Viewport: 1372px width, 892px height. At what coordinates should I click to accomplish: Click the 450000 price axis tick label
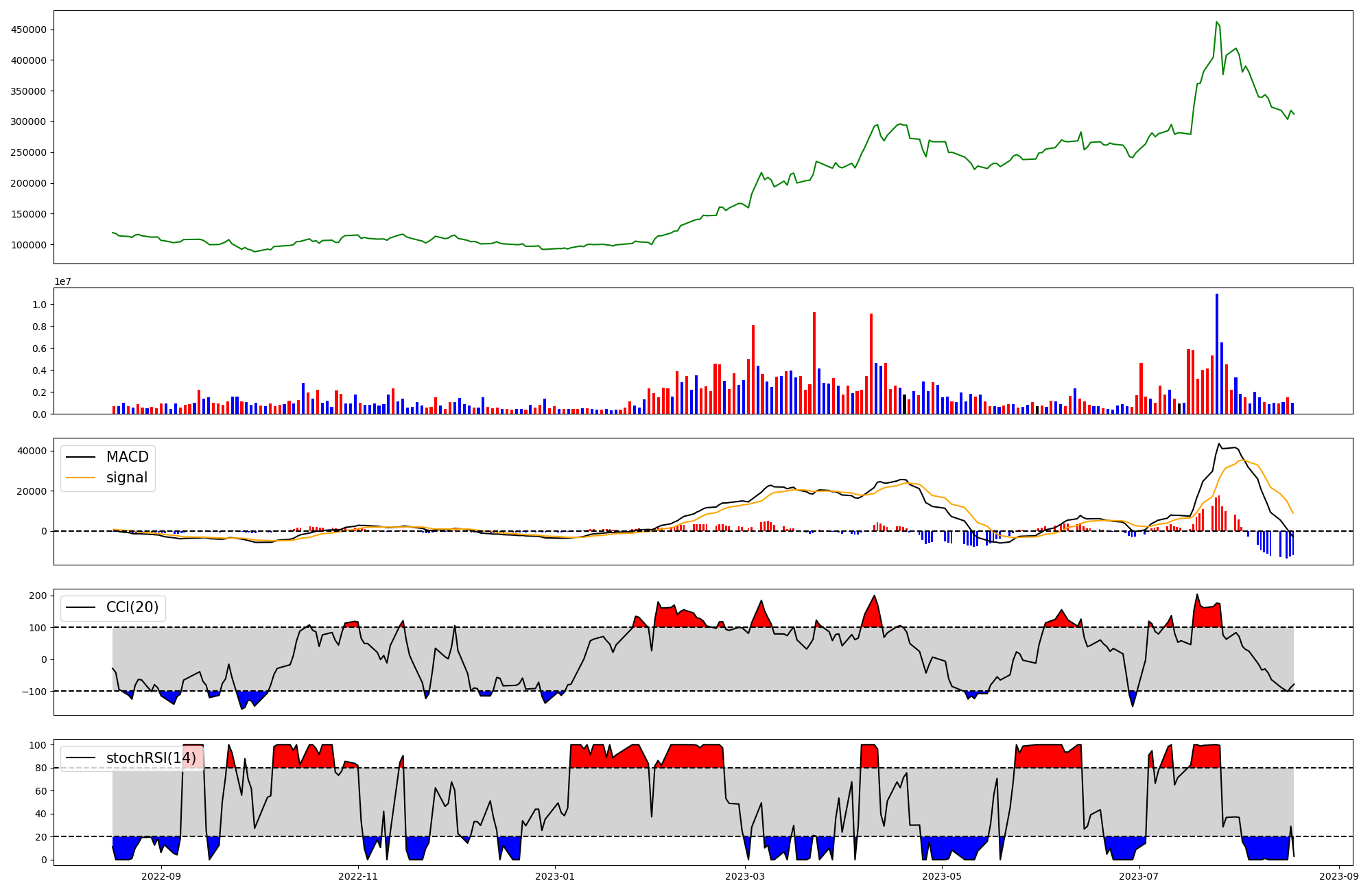click(29, 30)
